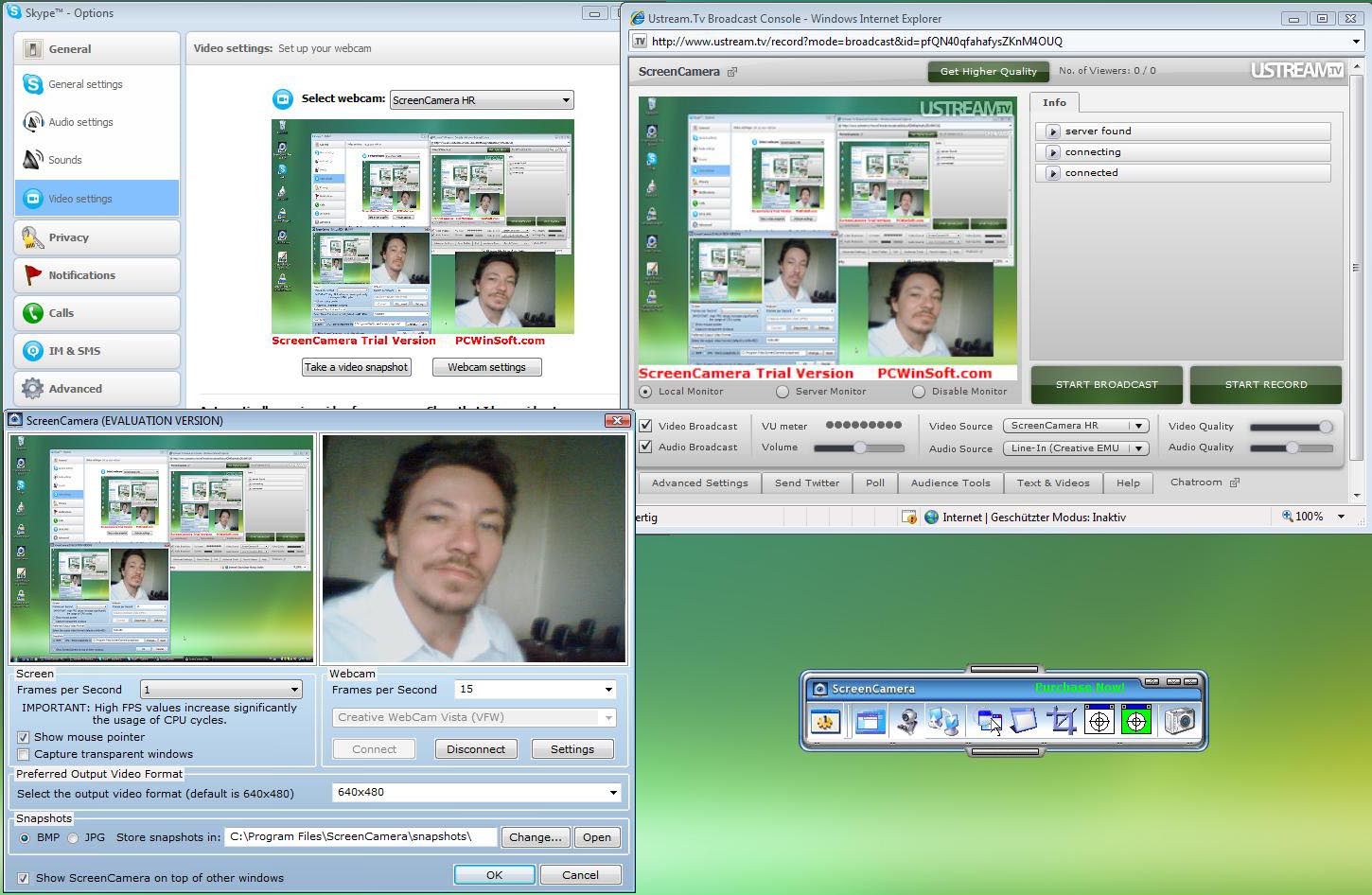Click the pop-out icon next to Chatroom
This screenshot has width=1372, height=895.
coord(1234,483)
